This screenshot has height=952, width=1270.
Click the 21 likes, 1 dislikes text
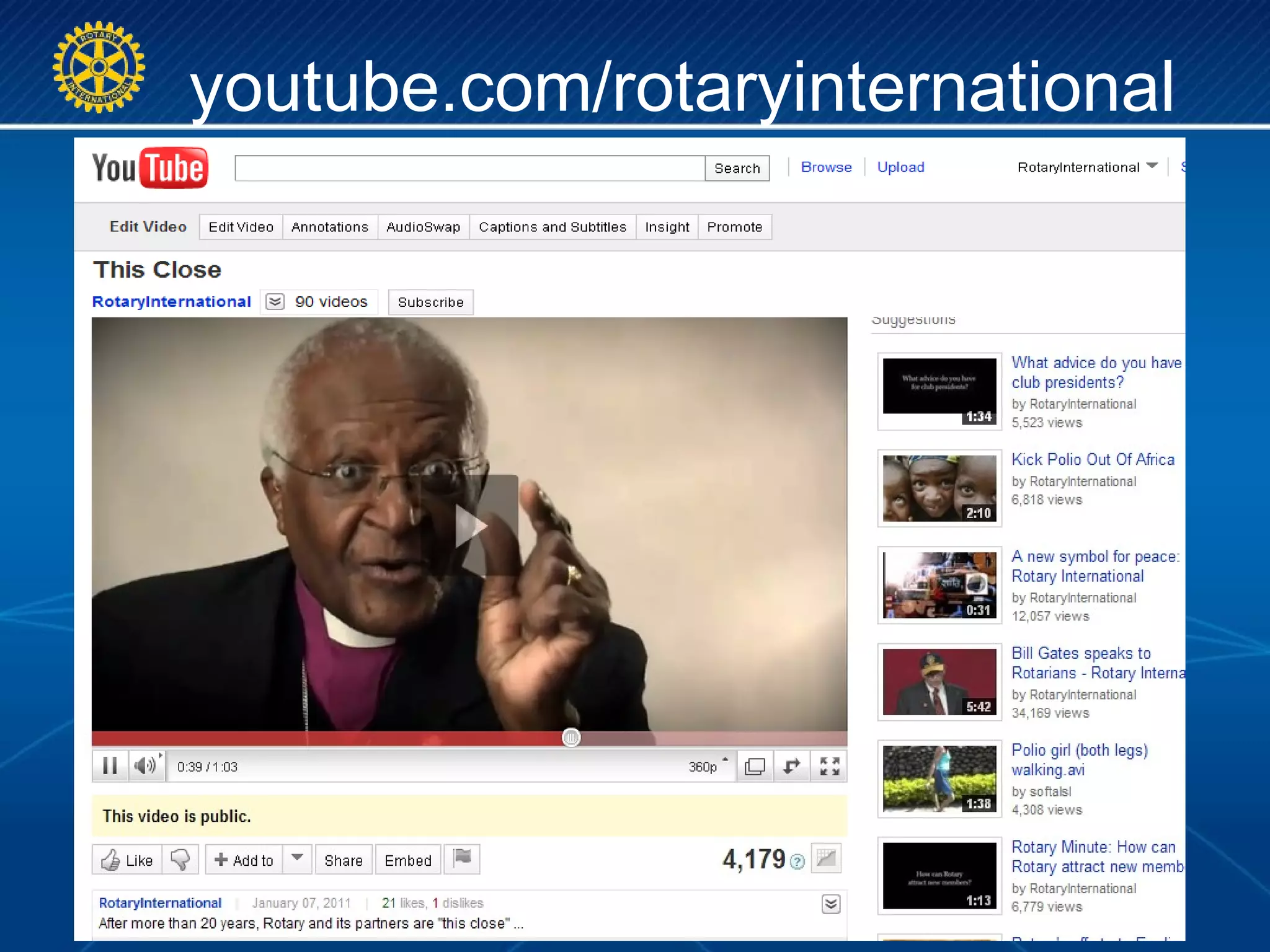[x=432, y=902]
